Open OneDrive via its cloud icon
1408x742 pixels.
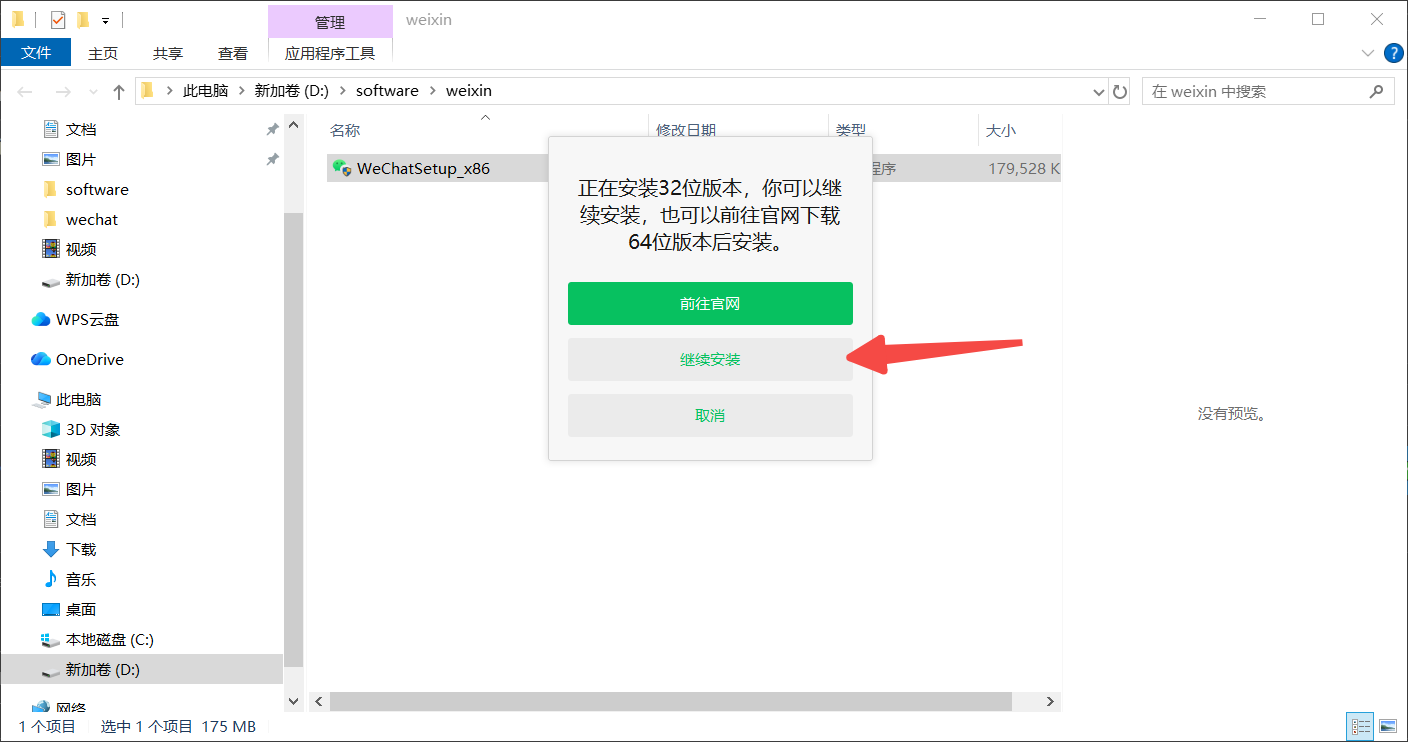coord(41,360)
